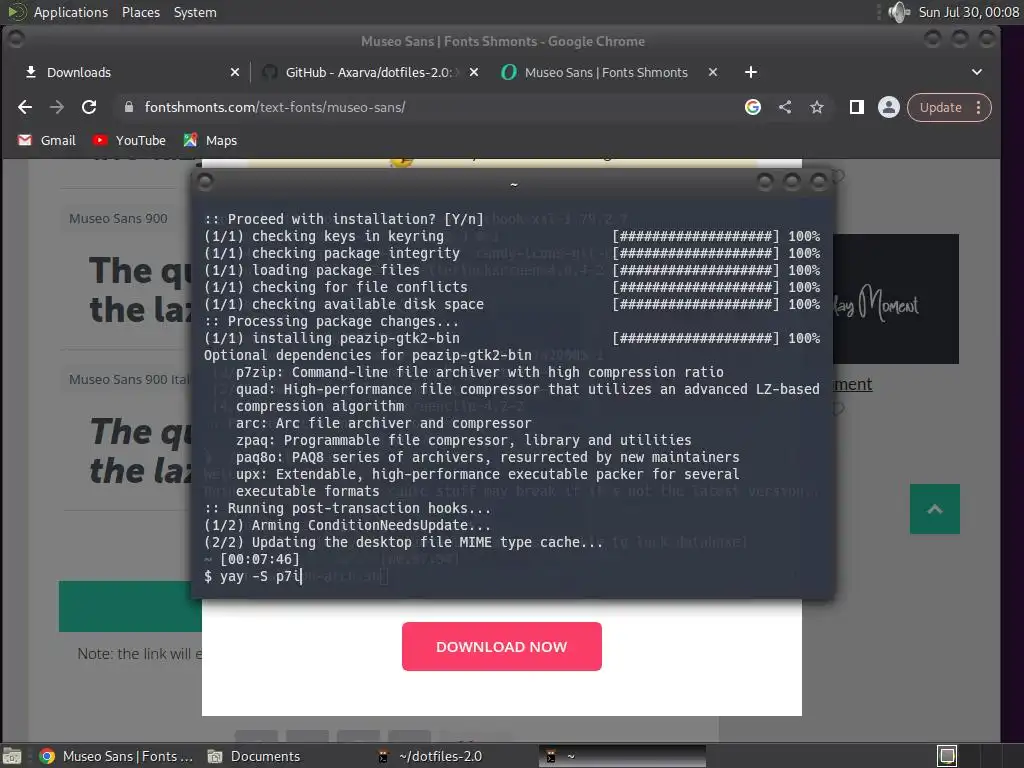
Task: View site info lock icon
Action: click(x=129, y=107)
